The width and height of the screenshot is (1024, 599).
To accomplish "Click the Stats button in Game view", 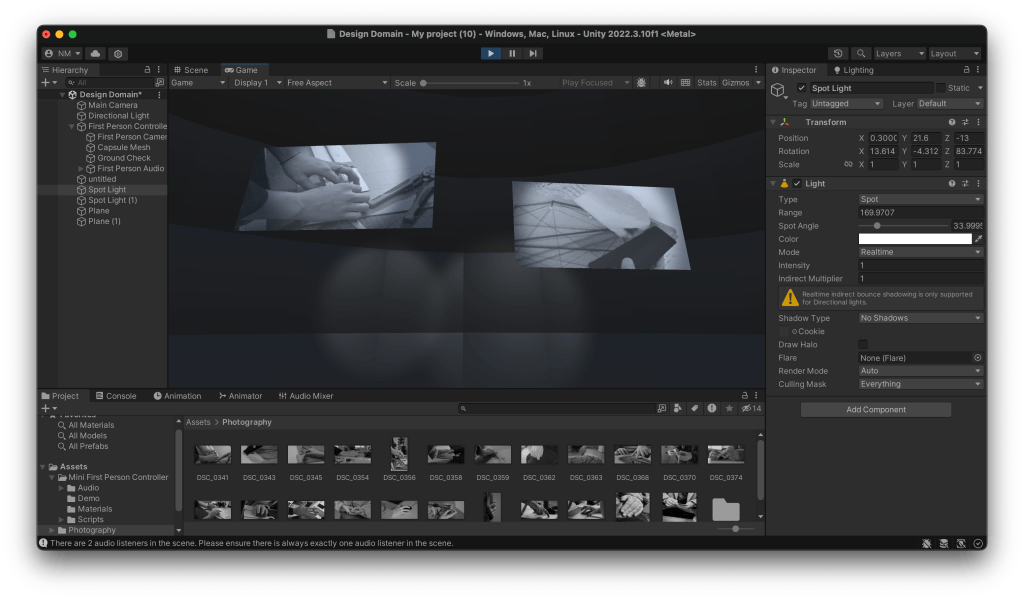I will pyautogui.click(x=706, y=83).
